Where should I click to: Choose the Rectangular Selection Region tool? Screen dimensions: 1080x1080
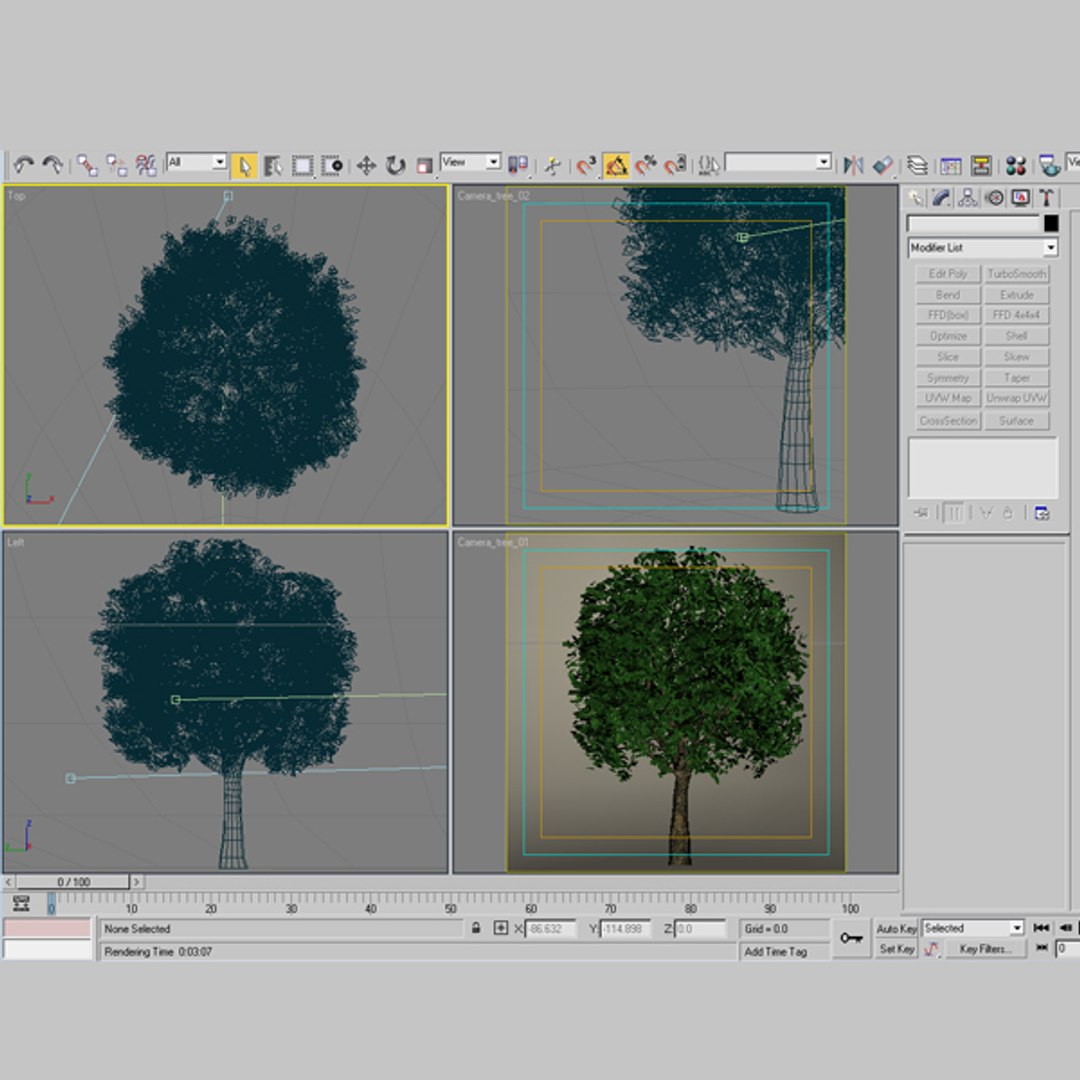pos(302,165)
